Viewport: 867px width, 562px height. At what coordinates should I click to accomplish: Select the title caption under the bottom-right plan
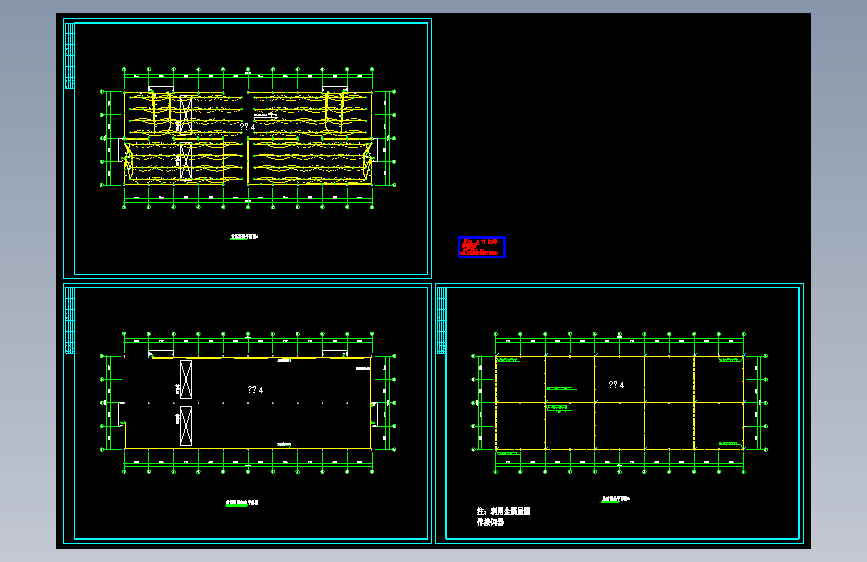(x=615, y=499)
